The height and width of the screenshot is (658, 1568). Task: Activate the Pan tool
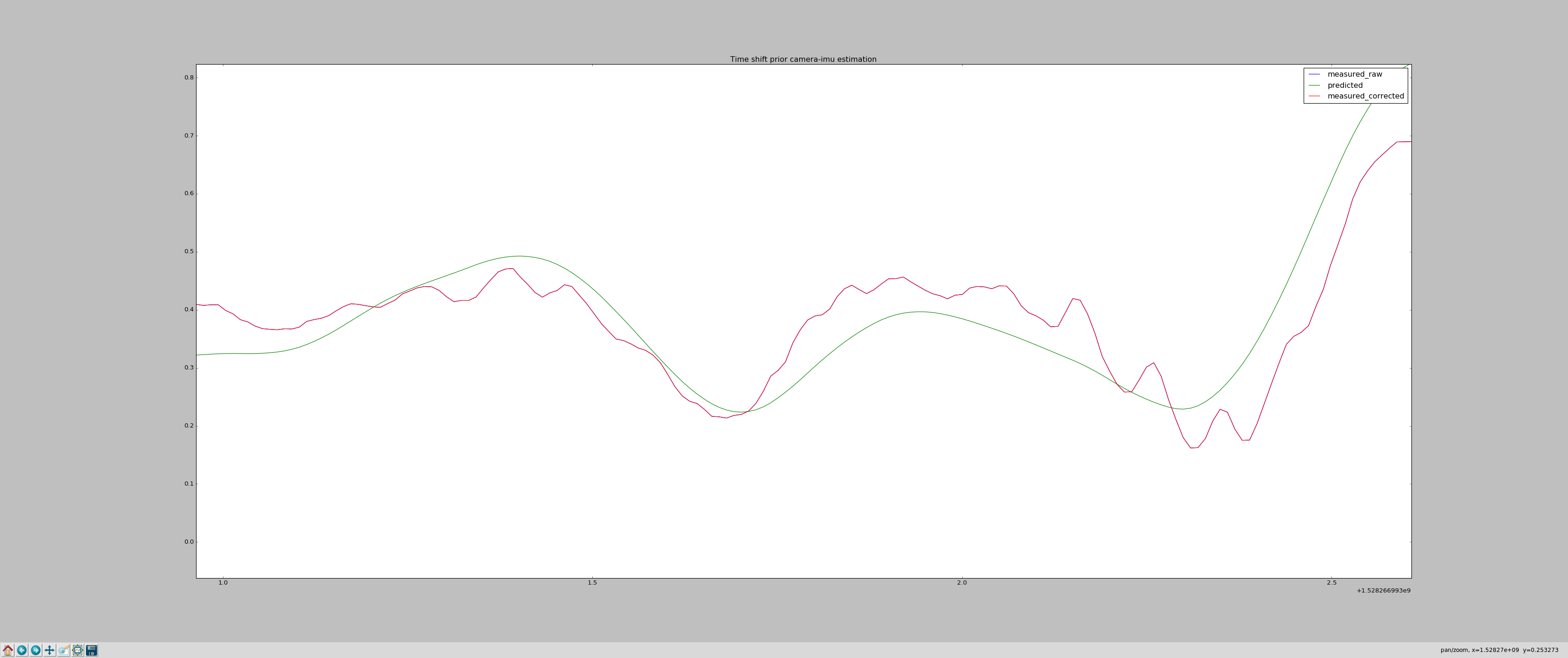49,650
